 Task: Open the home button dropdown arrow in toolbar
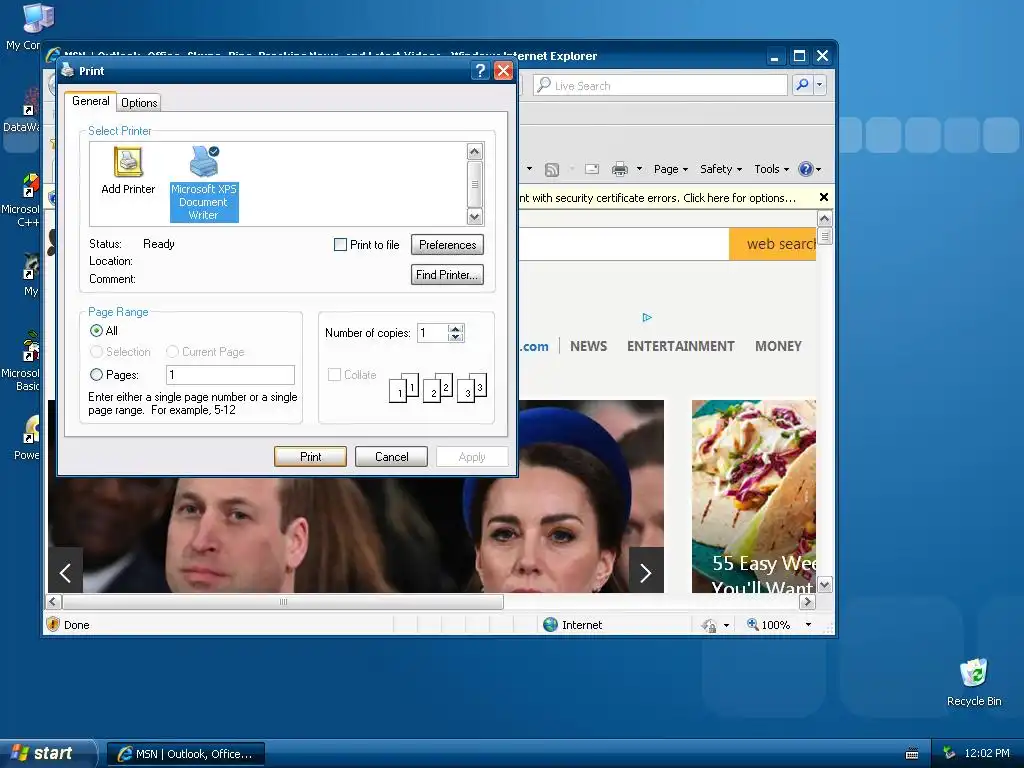point(529,169)
